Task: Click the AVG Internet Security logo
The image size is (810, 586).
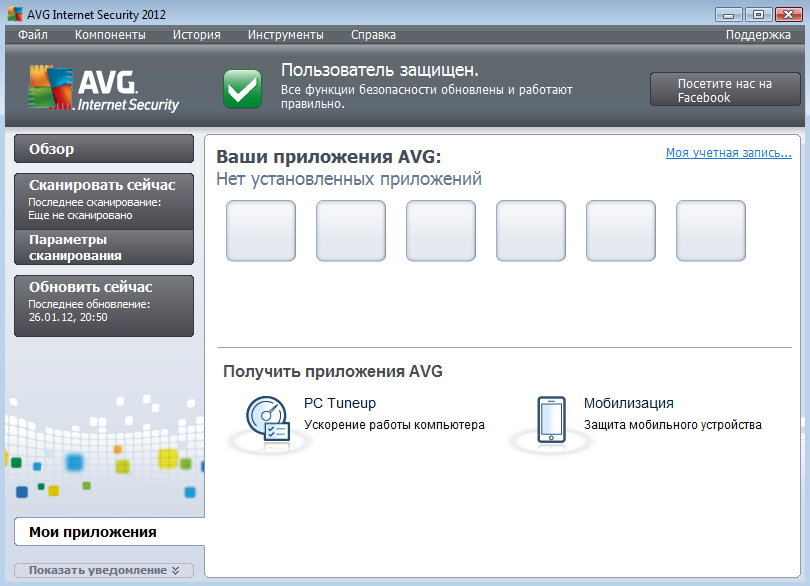Action: [103, 88]
